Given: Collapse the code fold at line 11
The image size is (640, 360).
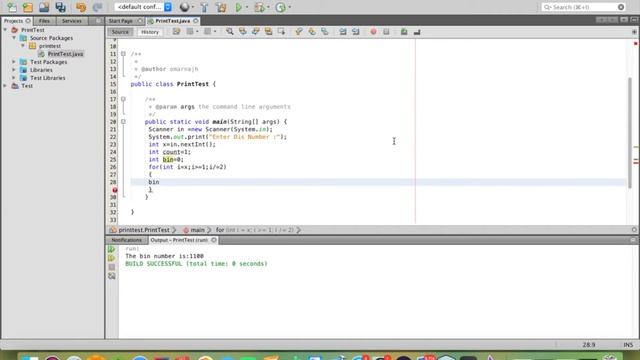Looking at the screenshot, I should [x=123, y=54].
